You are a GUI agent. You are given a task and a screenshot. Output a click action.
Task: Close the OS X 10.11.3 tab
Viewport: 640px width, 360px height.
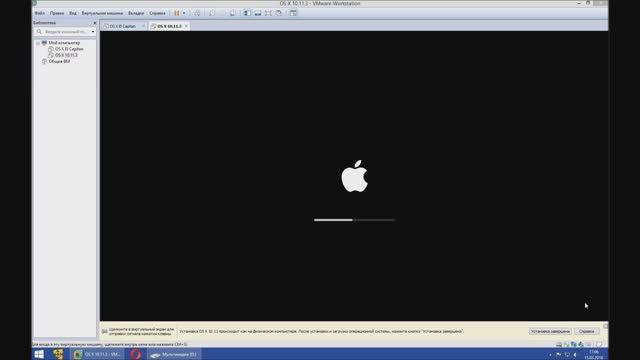(186, 26)
